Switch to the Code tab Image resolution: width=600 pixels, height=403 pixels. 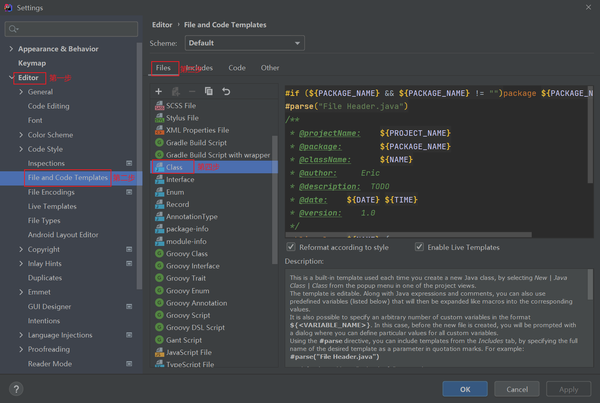pos(237,68)
